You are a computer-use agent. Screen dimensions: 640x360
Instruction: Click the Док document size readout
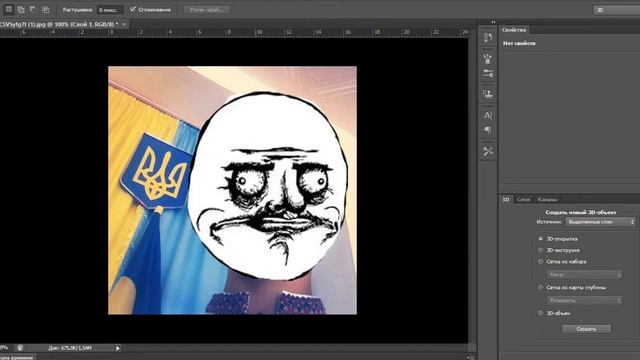coord(70,348)
